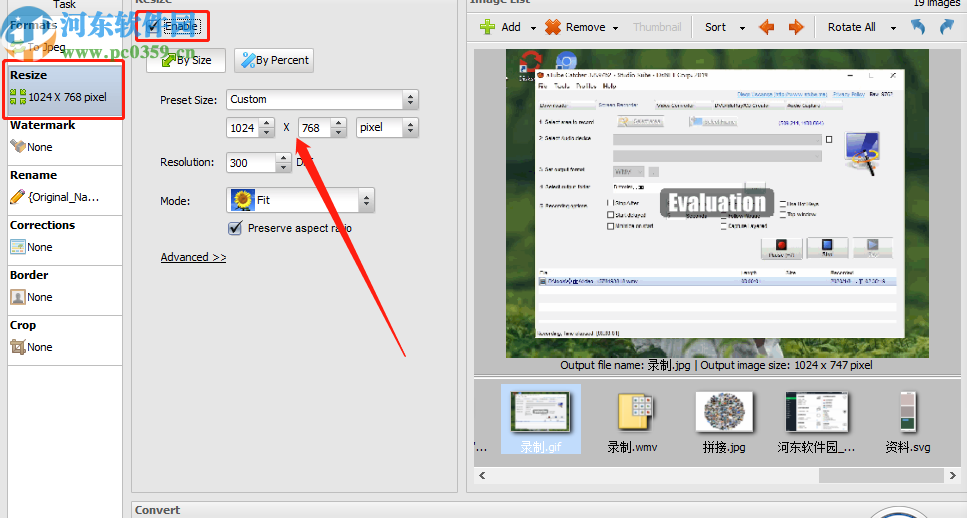This screenshot has width=967, height=518.
Task: Rotate all images counterclockwise
Action: (x=918, y=27)
